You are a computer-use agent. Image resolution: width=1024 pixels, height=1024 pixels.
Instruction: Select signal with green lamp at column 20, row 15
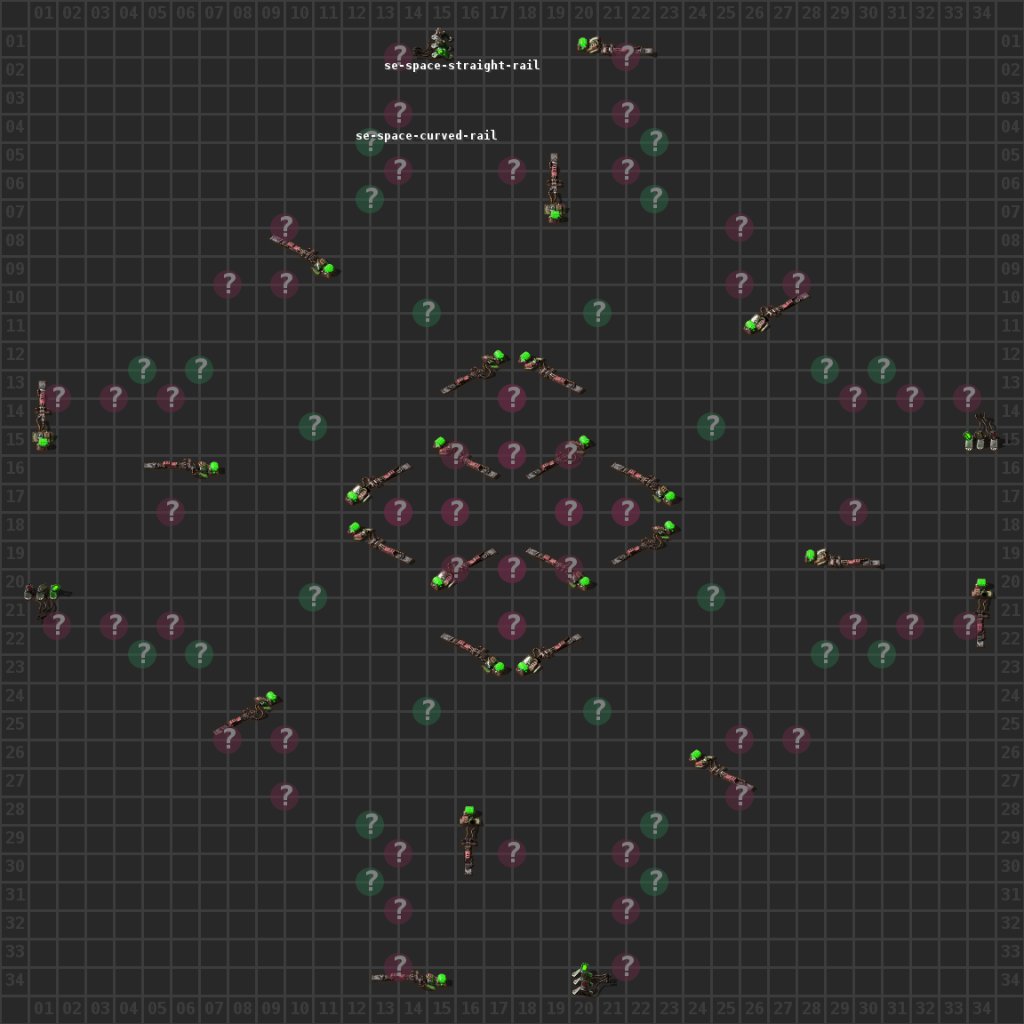(560, 456)
